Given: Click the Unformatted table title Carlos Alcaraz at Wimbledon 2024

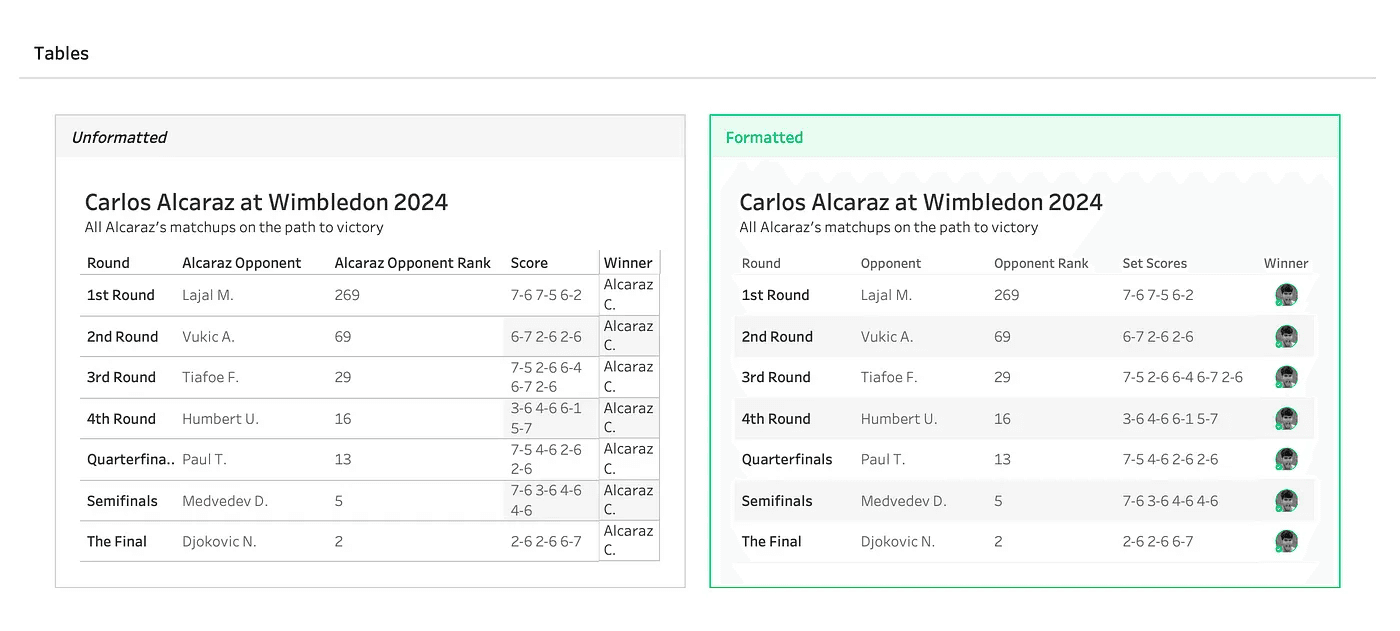Looking at the screenshot, I should [266, 202].
